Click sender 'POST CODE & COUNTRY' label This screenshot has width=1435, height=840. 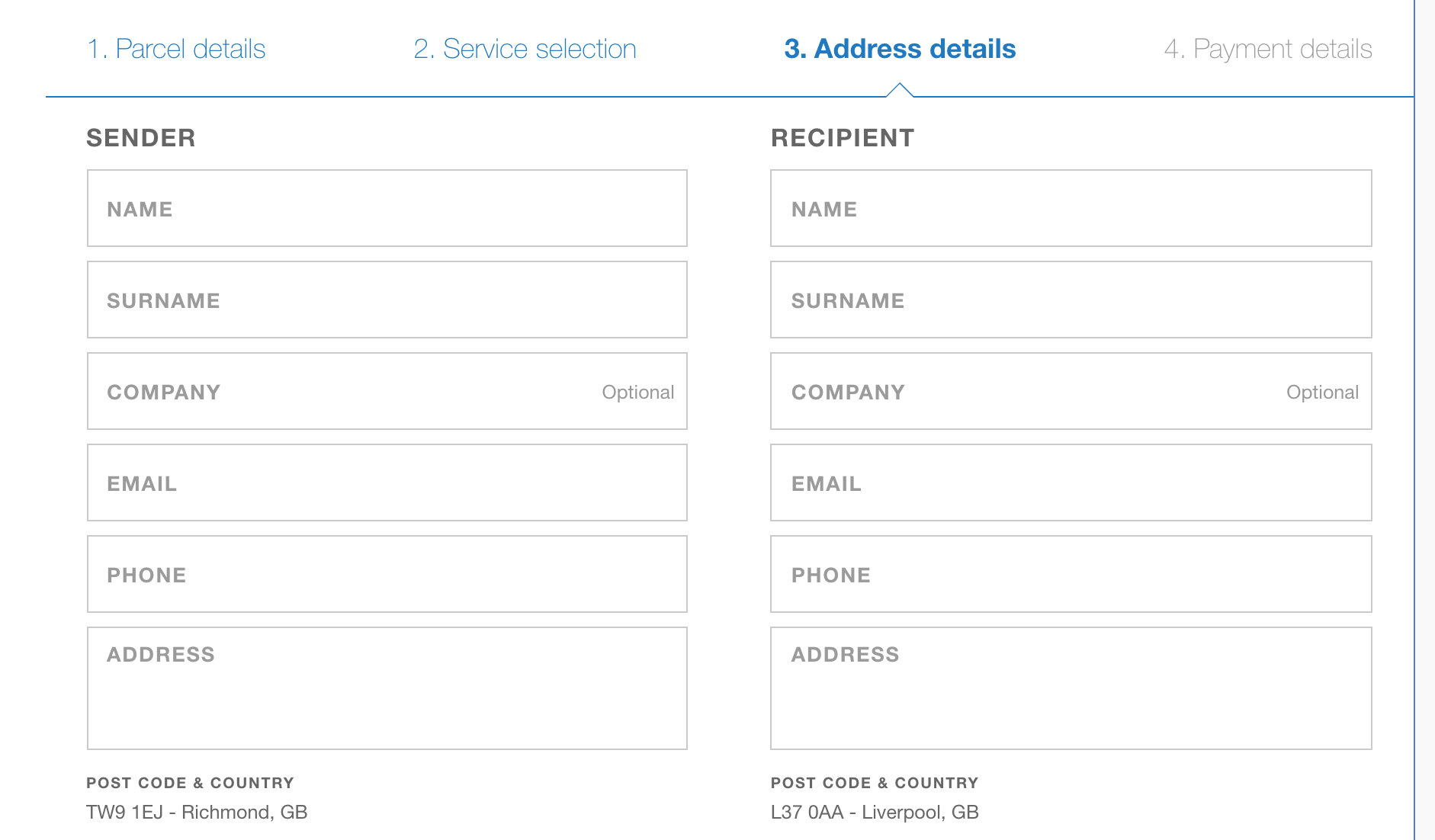pos(190,783)
